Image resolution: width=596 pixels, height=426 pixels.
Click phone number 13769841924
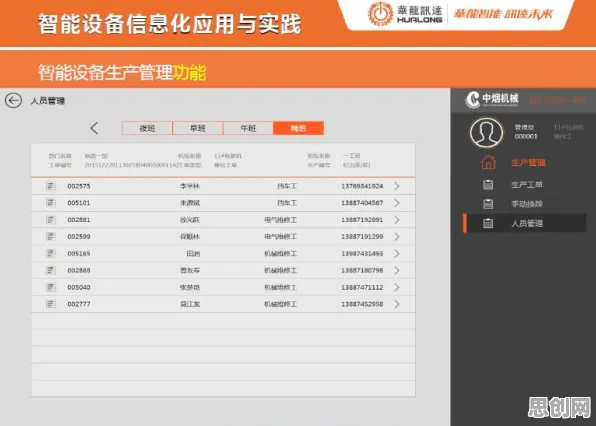pos(362,186)
